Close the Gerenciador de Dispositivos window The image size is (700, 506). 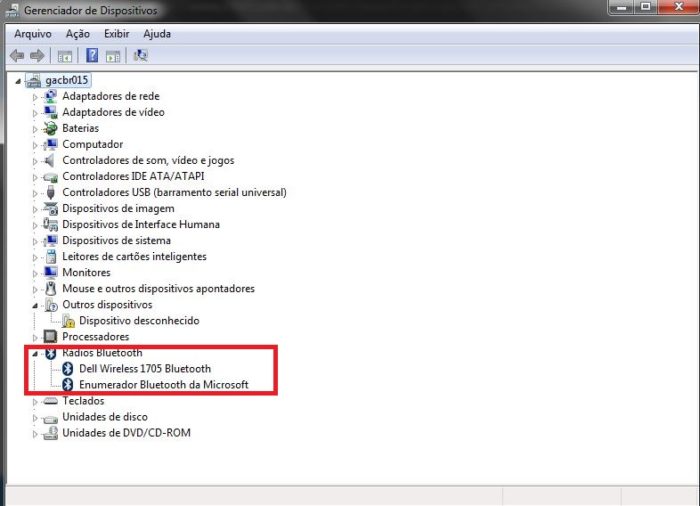coord(678,7)
